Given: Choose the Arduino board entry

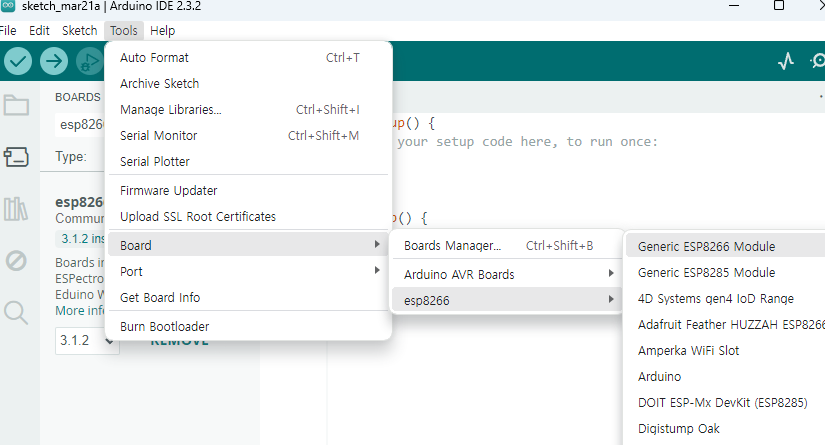Looking at the screenshot, I should pos(726,377).
